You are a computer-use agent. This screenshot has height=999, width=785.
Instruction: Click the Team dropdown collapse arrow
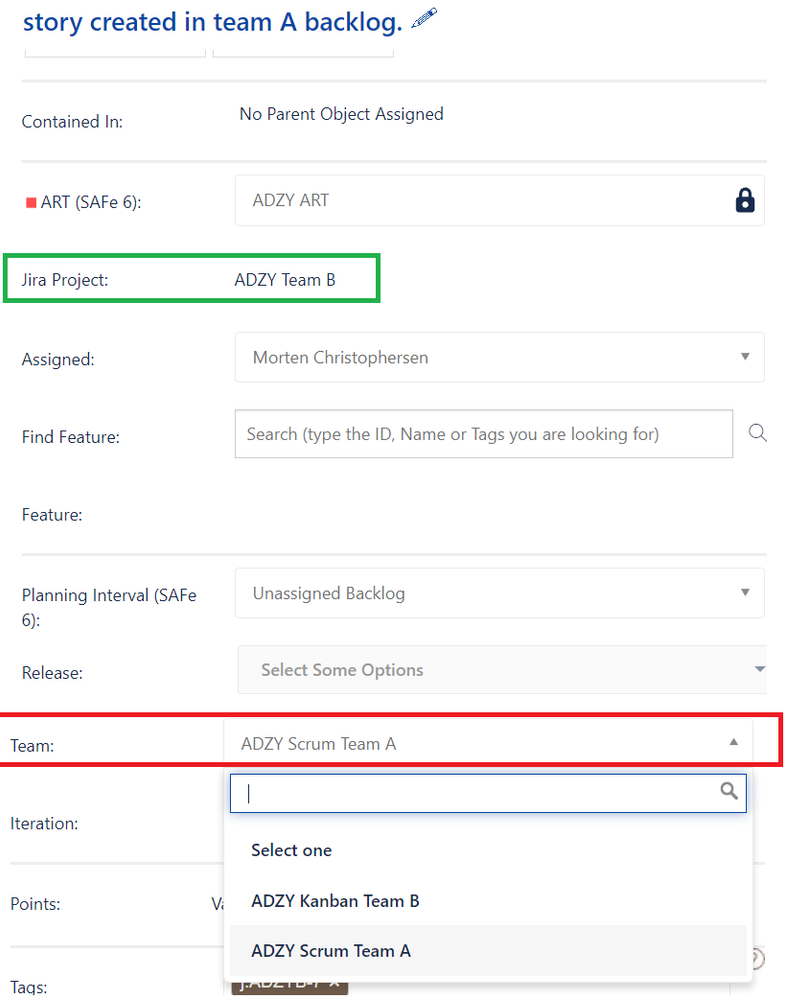point(733,742)
